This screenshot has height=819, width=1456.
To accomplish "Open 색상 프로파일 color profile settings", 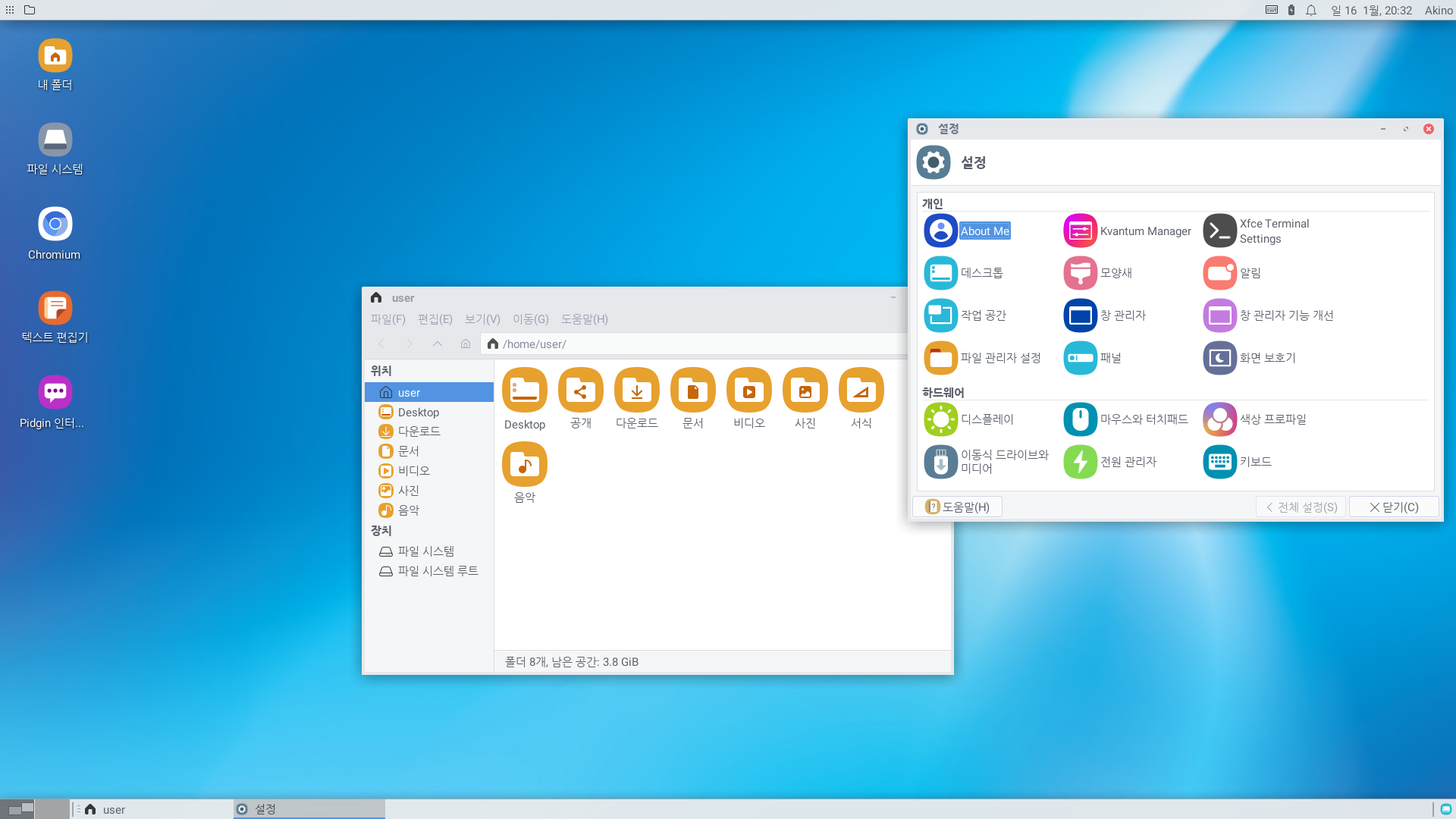I will coord(1219,419).
